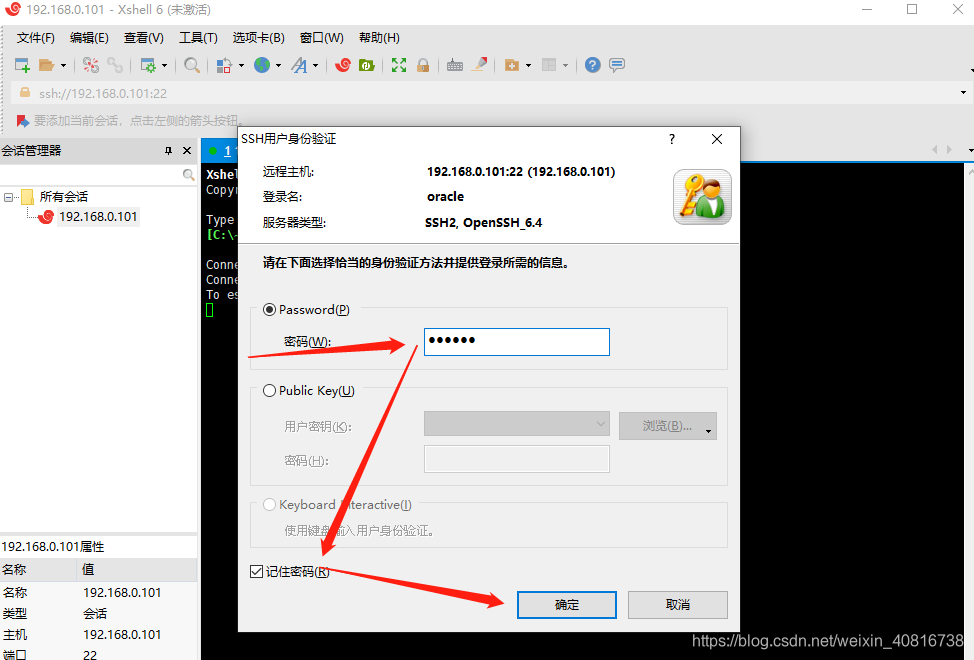Select the Keyboard Interactive radio button
The width and height of the screenshot is (974, 660).
pyautogui.click(x=269, y=505)
